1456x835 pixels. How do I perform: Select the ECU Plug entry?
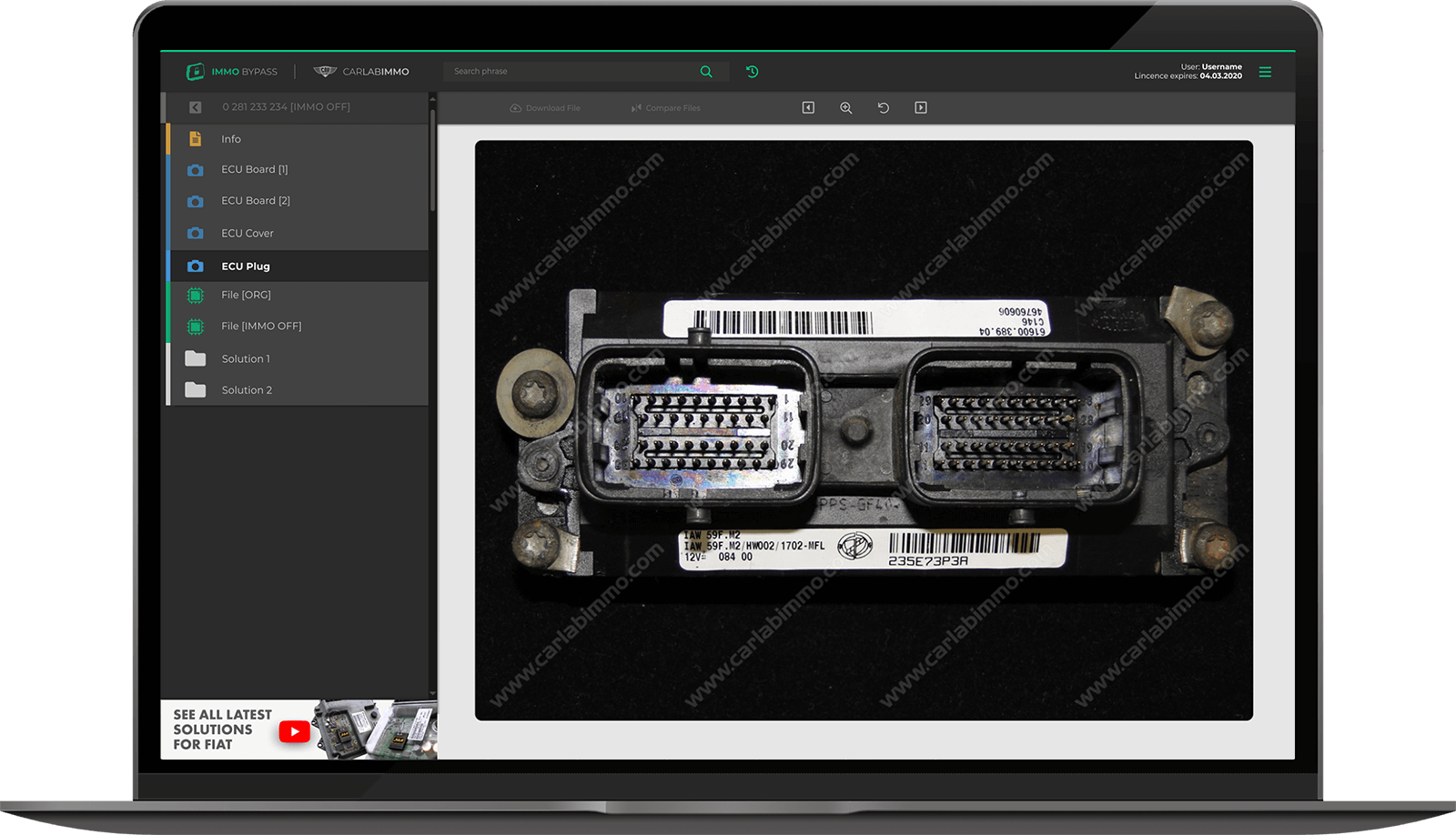point(298,267)
